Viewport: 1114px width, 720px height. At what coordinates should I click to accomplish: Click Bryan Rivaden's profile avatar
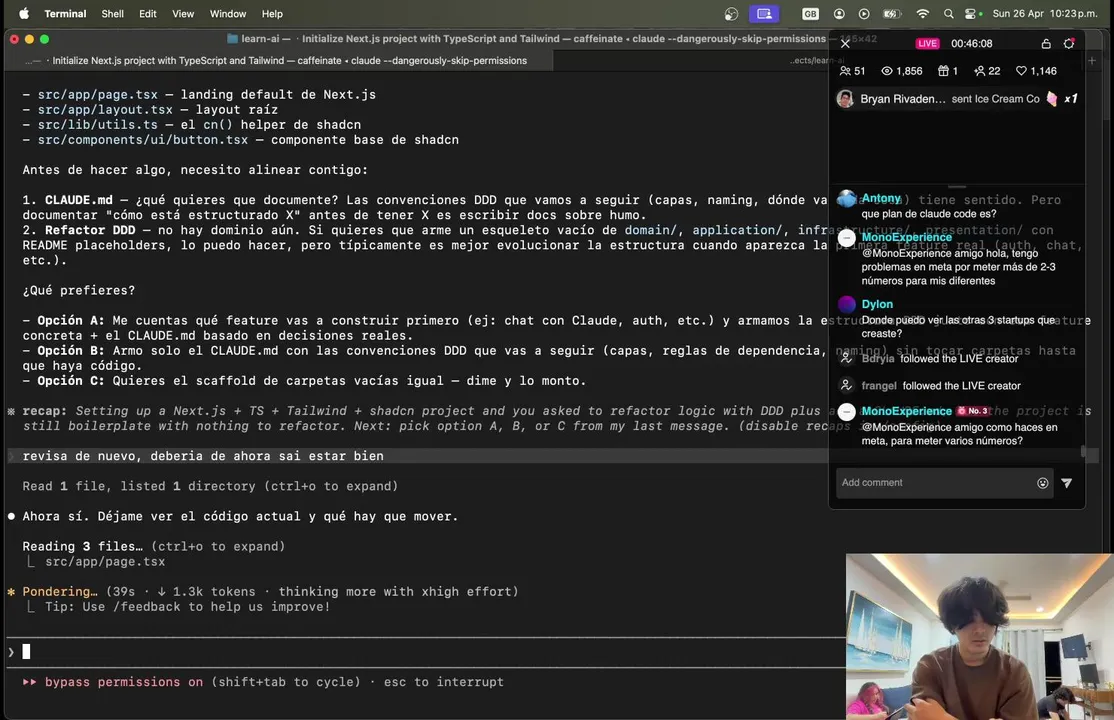[x=845, y=99]
